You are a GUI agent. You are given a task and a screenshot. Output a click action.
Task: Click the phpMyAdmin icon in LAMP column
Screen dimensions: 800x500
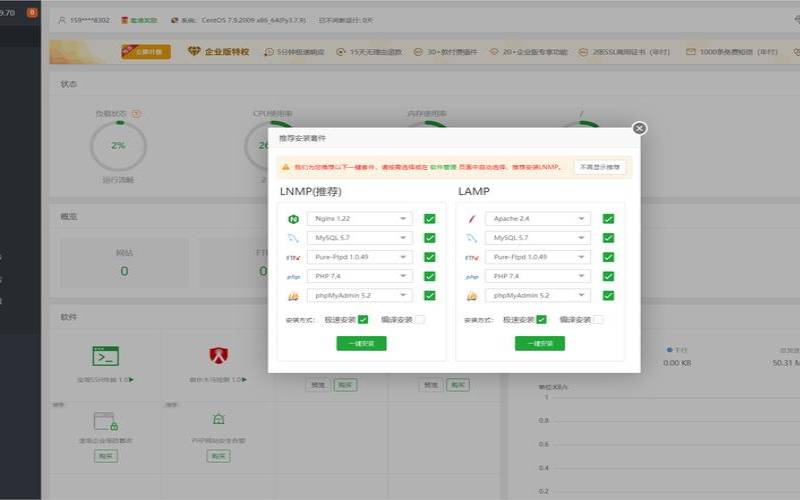(472, 296)
